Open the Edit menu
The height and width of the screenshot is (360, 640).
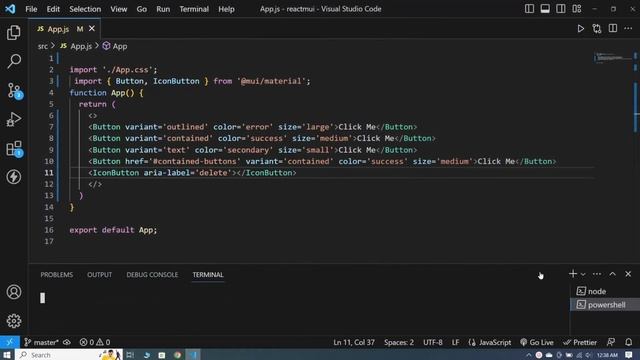coord(53,9)
